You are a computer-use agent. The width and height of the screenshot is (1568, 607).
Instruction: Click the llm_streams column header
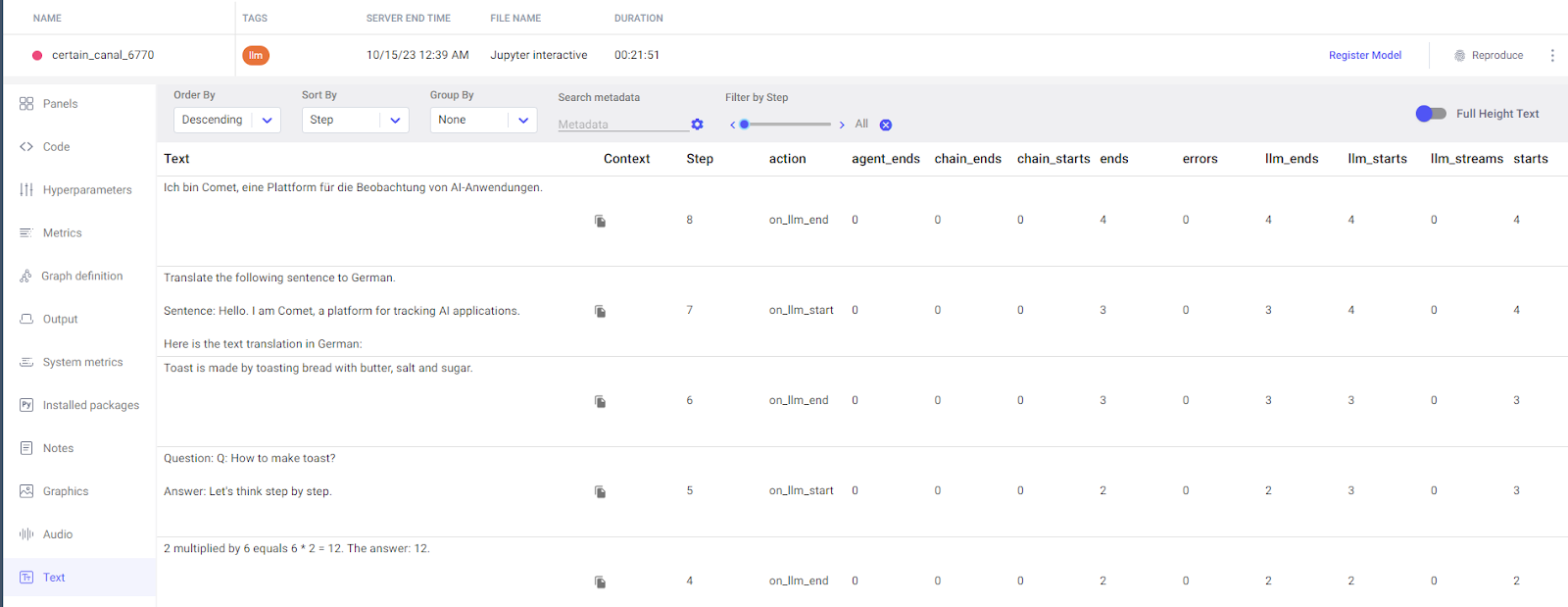(x=1467, y=159)
